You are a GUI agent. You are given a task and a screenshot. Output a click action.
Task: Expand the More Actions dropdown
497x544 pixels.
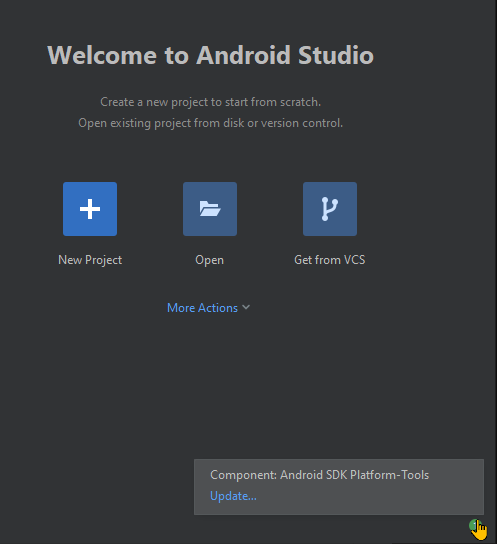point(208,308)
